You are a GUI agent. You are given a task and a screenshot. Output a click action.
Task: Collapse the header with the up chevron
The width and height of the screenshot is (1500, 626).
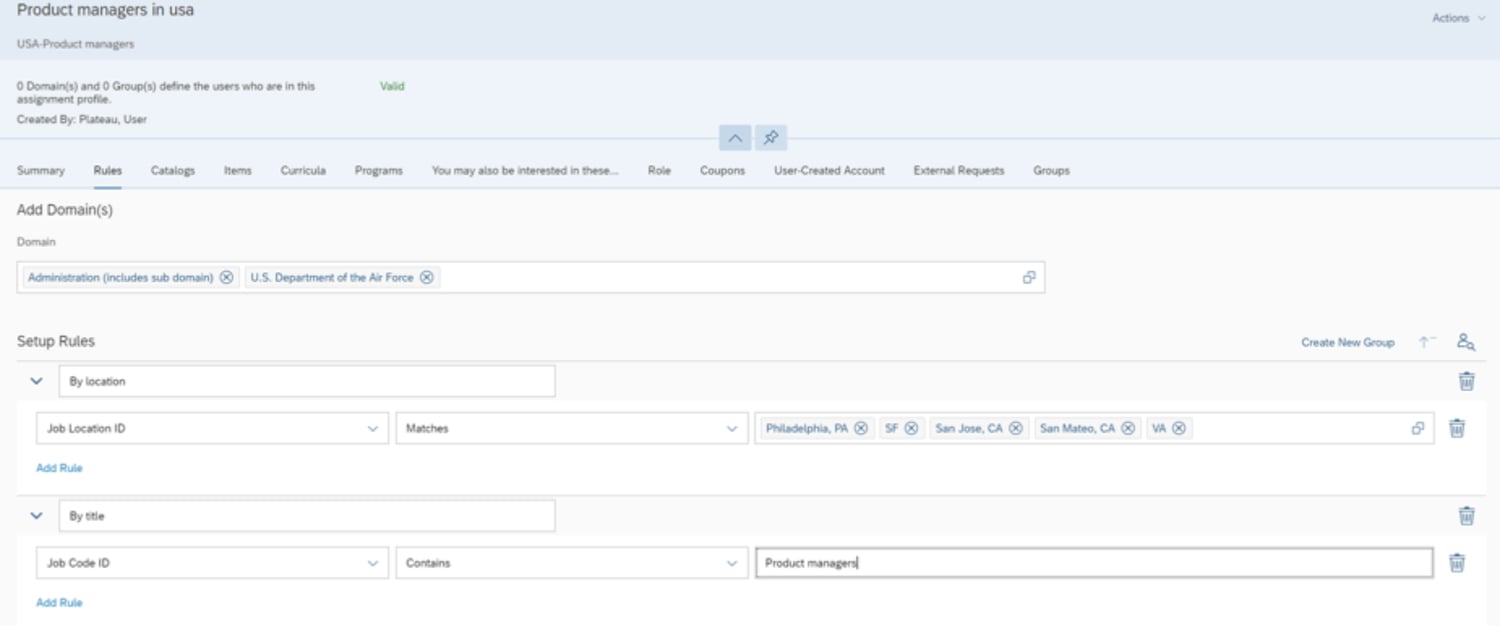[734, 138]
